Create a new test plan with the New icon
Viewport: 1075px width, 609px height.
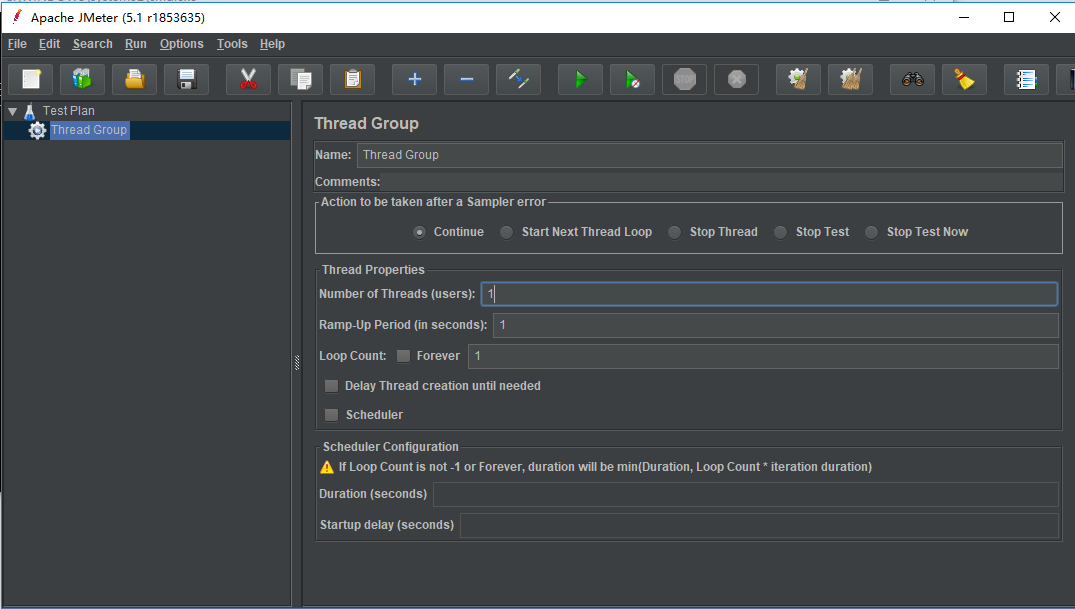(x=31, y=80)
